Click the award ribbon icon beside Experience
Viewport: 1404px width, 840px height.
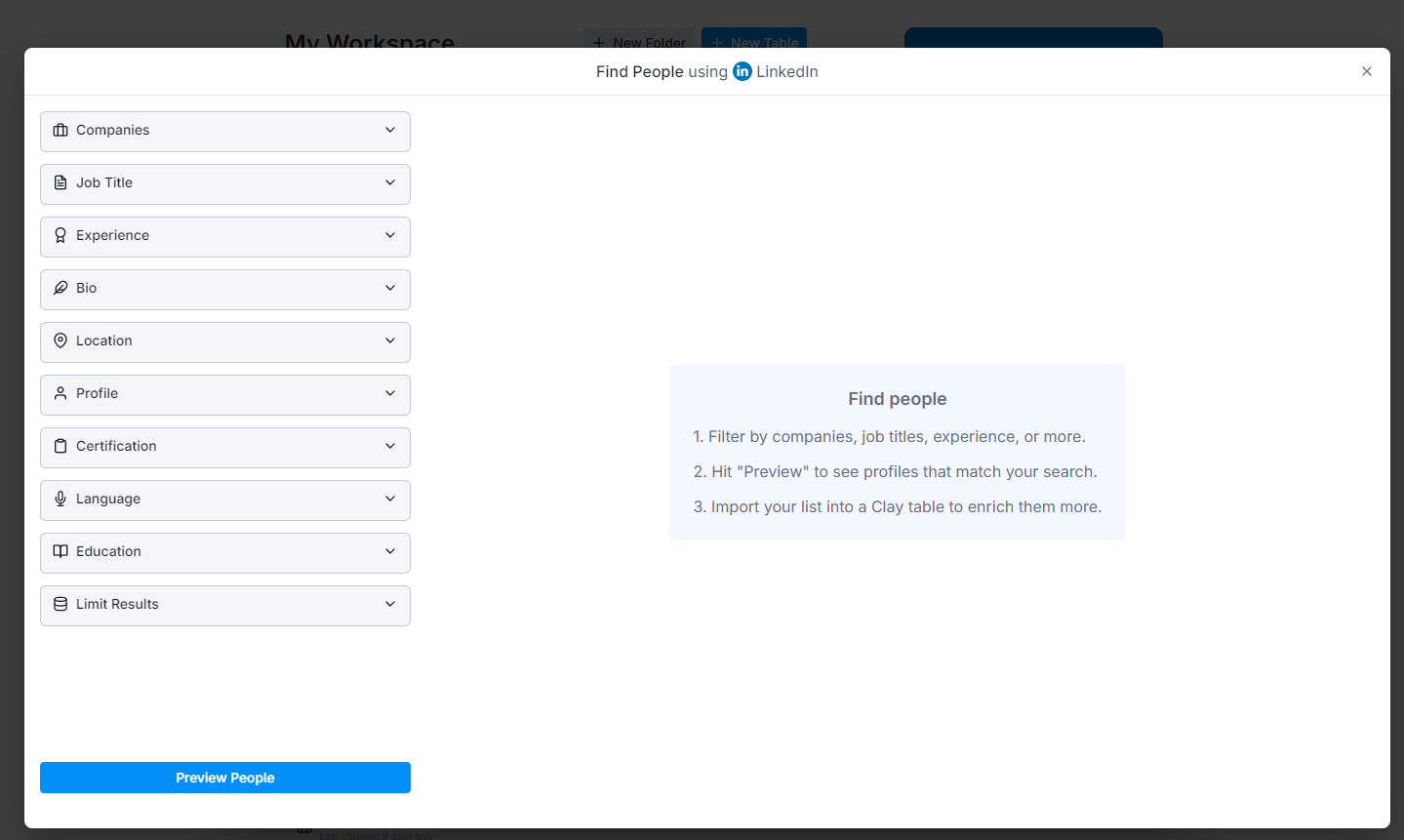click(60, 235)
